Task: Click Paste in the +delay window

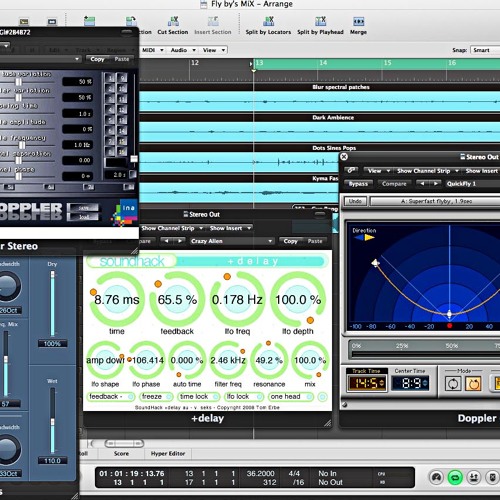Action: 315,241
